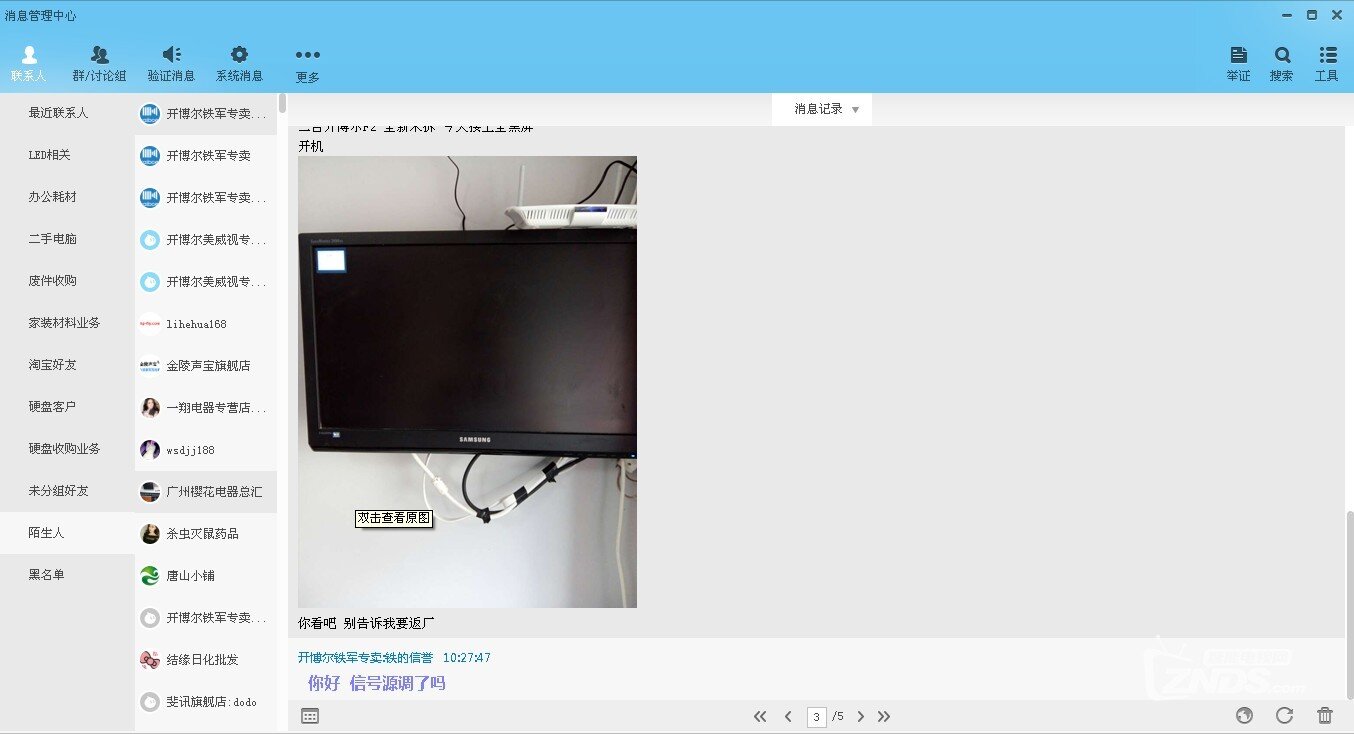Select contact 广州樱花电器总汇
The image size is (1354, 734).
pos(206,492)
